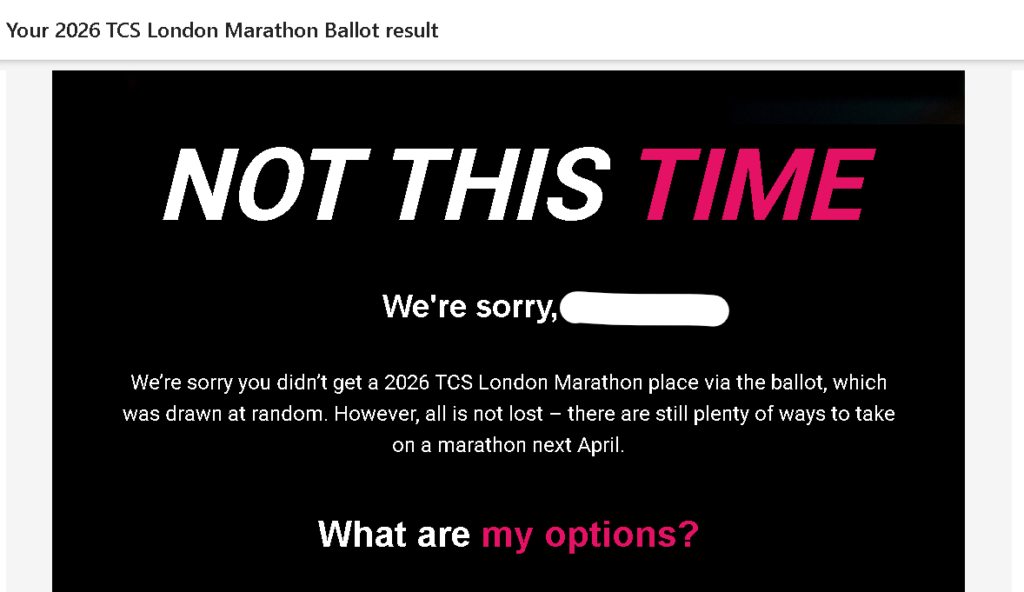Click the "We're sorry," greeting text

pyautogui.click(x=470, y=306)
